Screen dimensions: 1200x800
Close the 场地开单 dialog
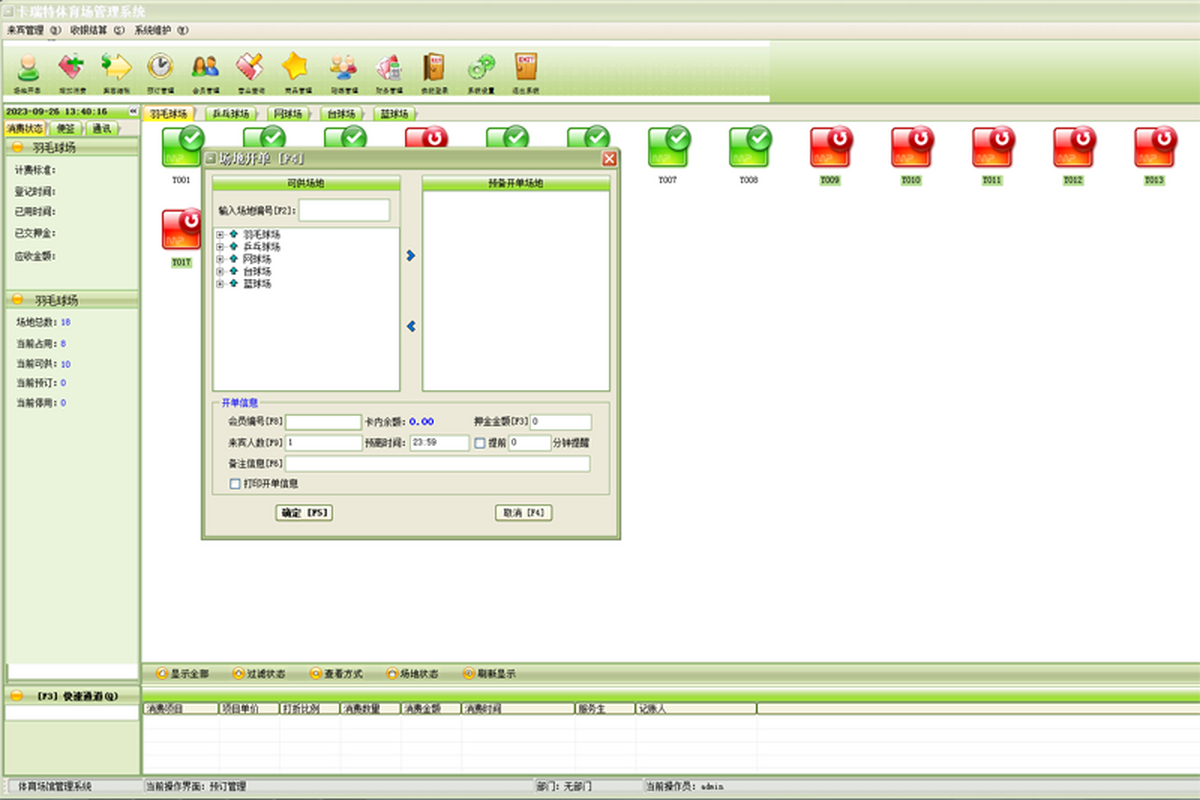coord(609,159)
